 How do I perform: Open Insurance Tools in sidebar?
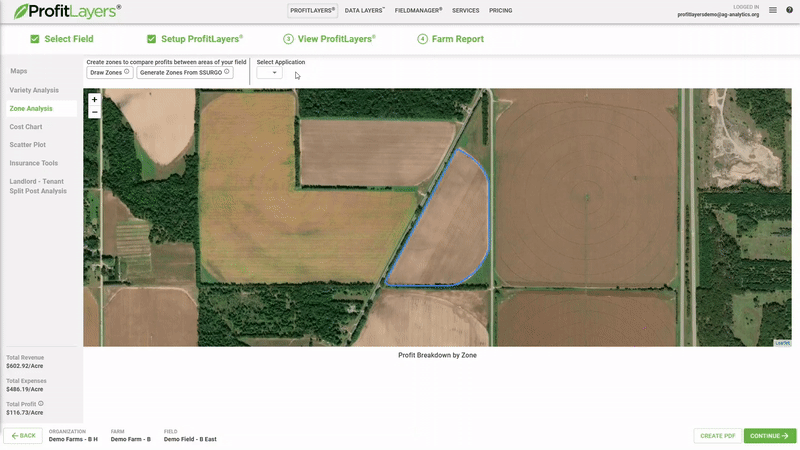click(x=33, y=163)
